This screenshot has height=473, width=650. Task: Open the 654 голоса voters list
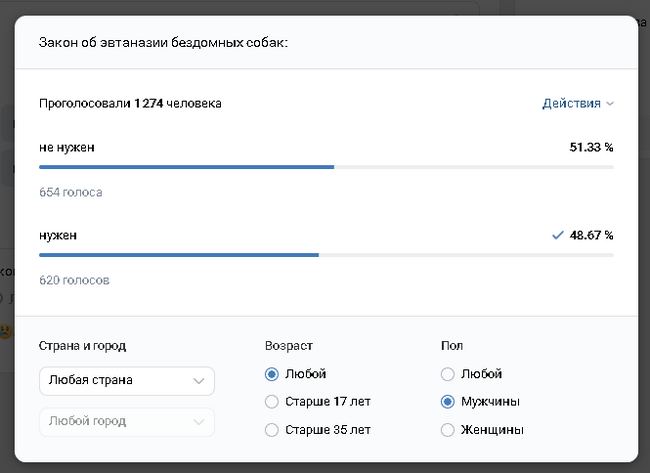coord(71,191)
